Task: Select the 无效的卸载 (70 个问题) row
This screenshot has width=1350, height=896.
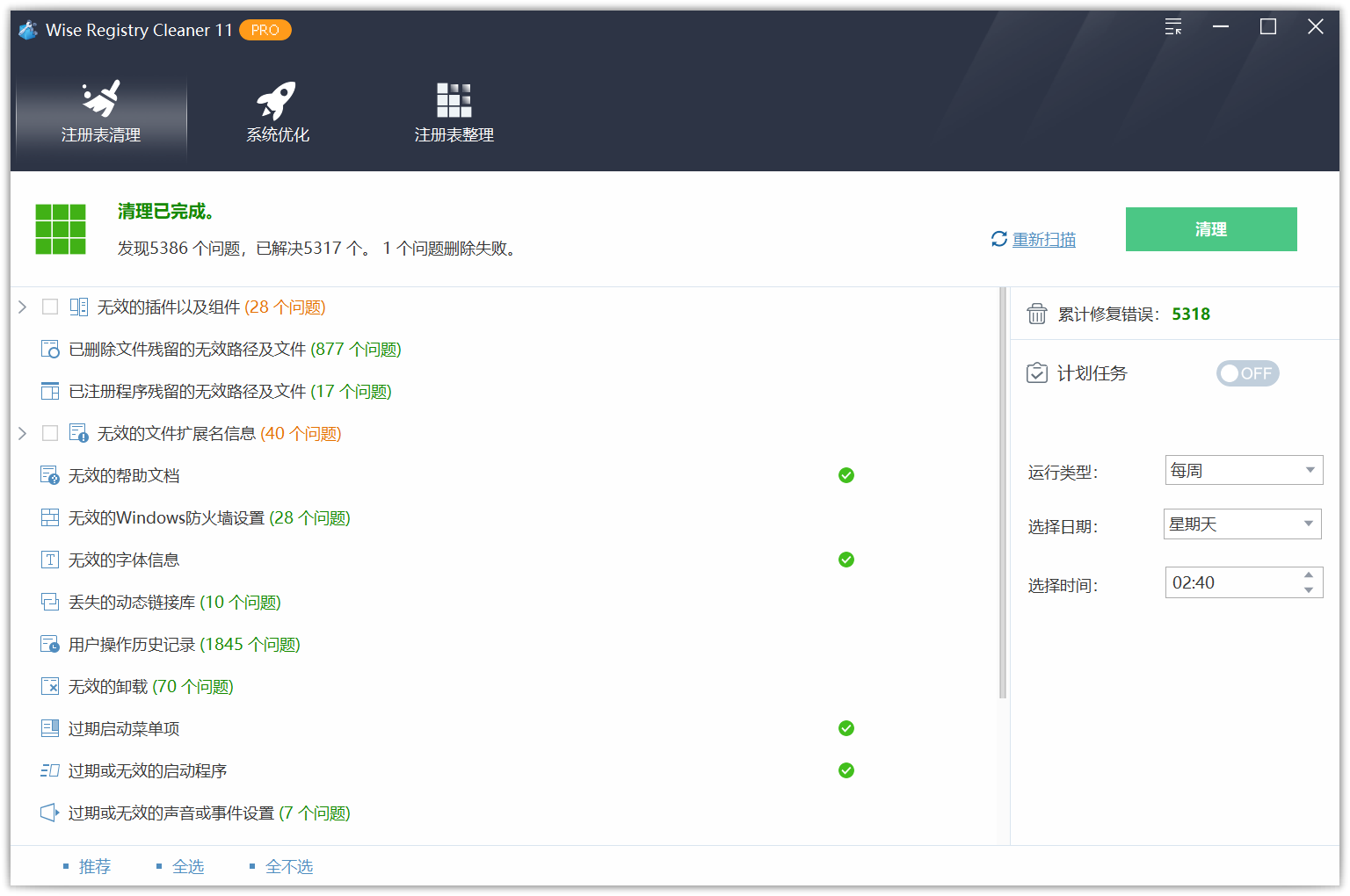Action: tap(505, 686)
